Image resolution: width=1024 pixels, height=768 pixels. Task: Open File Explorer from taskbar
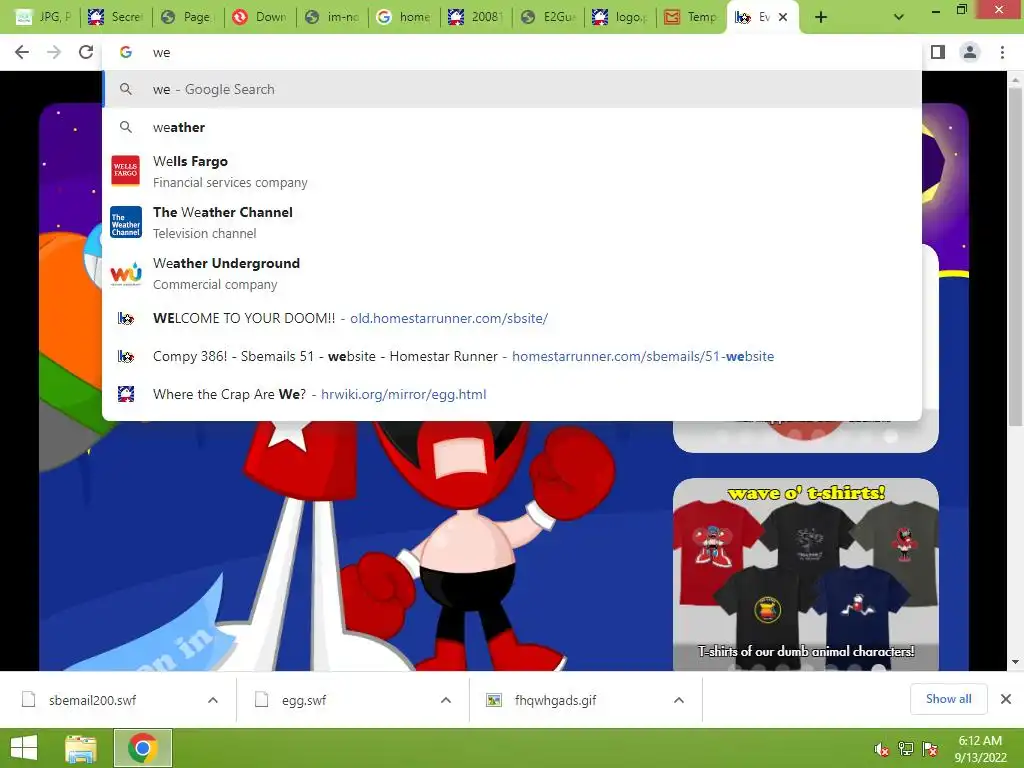(81, 748)
